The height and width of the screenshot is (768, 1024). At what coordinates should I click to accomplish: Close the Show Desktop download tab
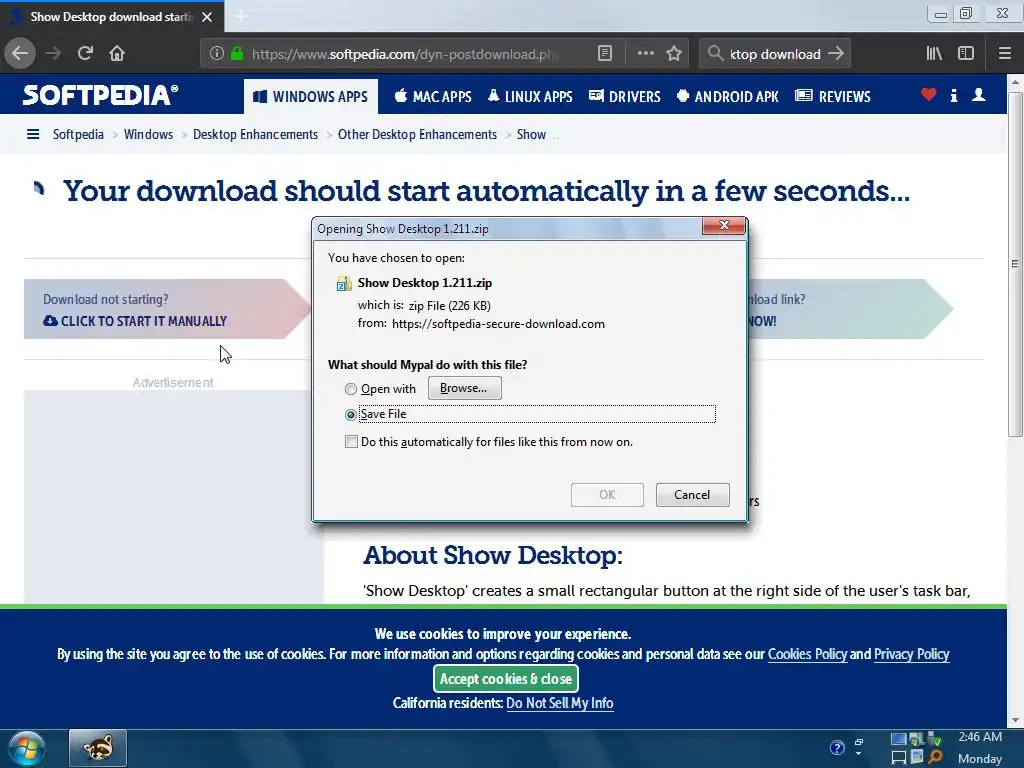(207, 17)
